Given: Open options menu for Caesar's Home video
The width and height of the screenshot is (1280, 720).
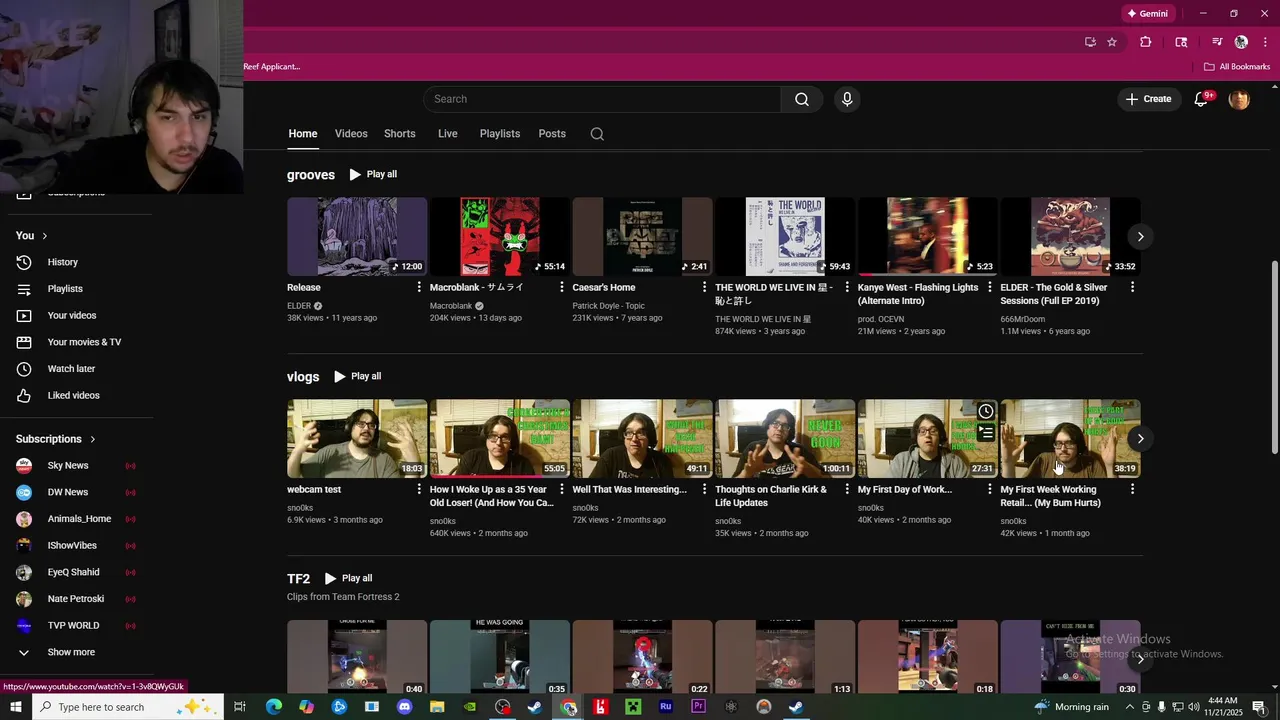Looking at the screenshot, I should (704, 287).
